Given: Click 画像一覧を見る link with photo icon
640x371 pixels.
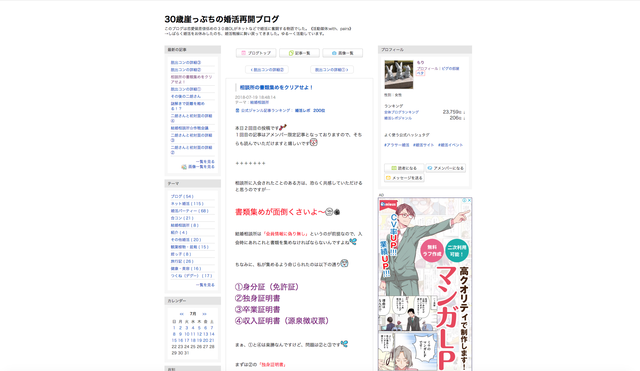Looking at the screenshot, I should (198, 167).
